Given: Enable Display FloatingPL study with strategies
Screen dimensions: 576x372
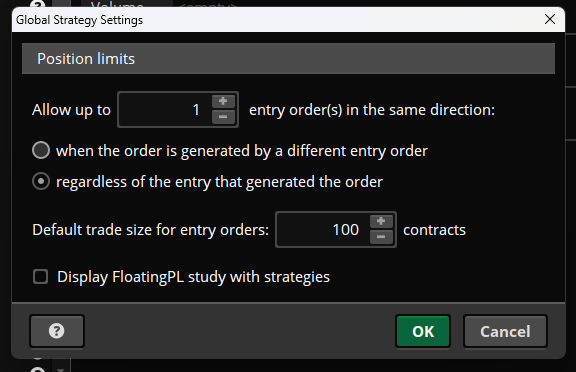Looking at the screenshot, I should 40,277.
